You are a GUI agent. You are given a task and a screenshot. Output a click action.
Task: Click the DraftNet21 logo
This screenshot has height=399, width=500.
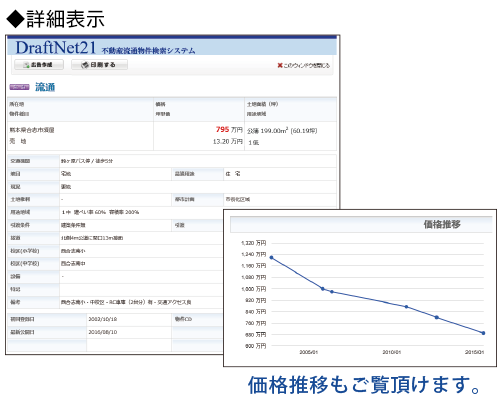[x=56, y=48]
